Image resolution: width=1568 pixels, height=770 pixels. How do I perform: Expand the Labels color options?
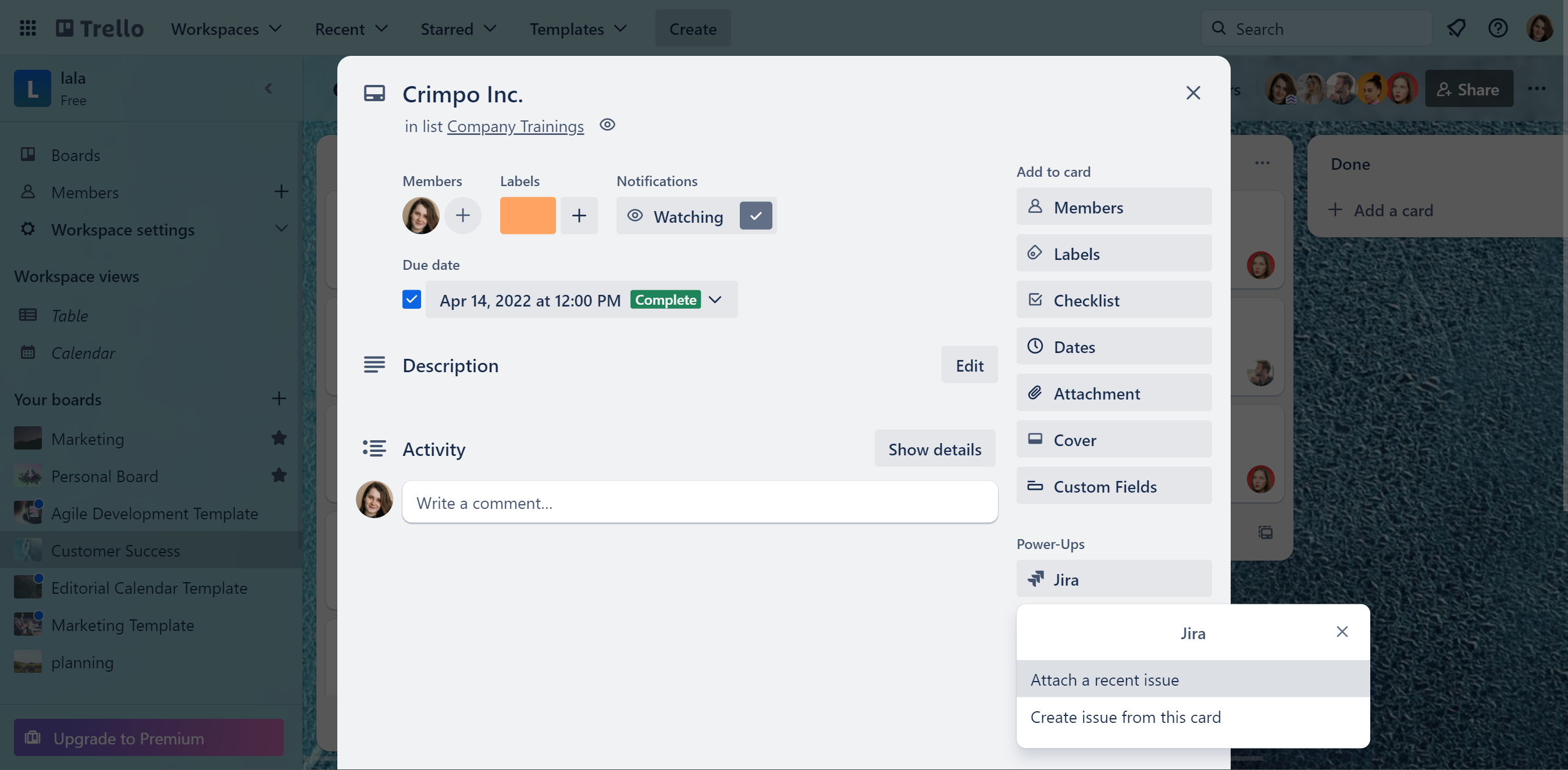pyautogui.click(x=579, y=215)
